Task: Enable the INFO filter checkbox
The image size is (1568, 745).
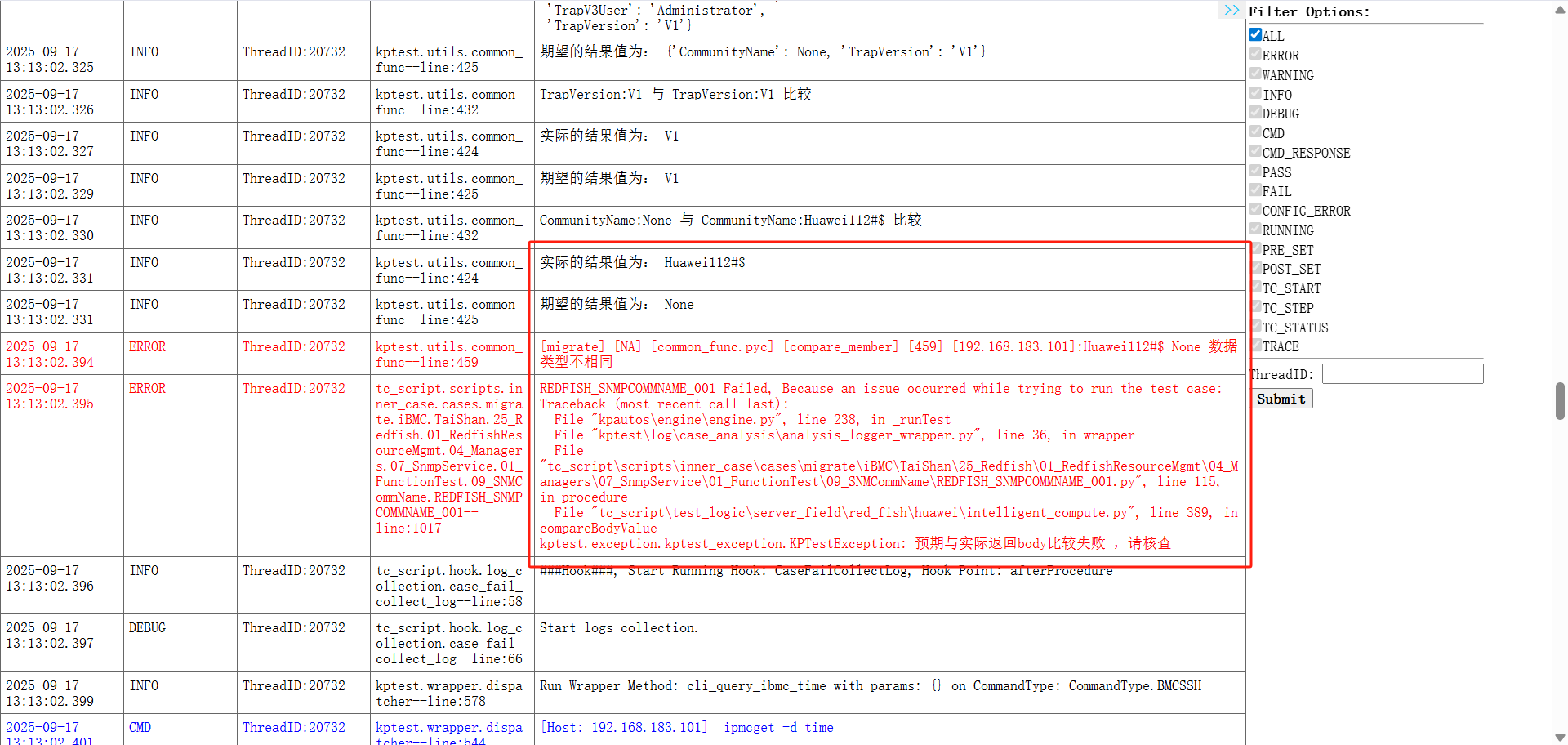Action: point(1255,94)
